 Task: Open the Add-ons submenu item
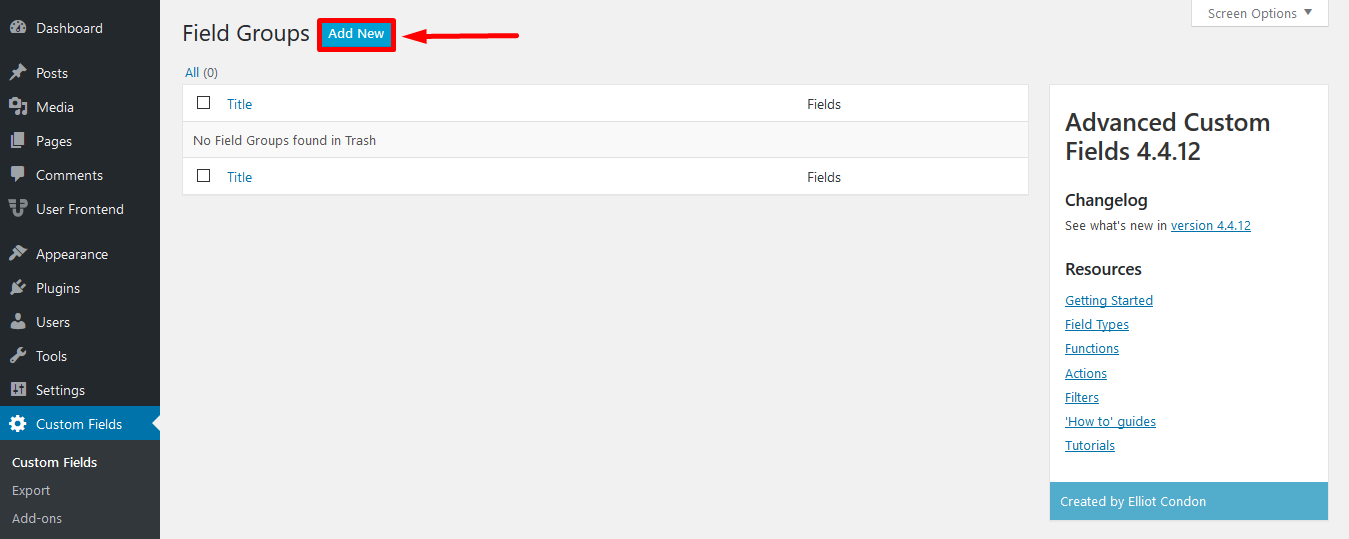[x=37, y=518]
